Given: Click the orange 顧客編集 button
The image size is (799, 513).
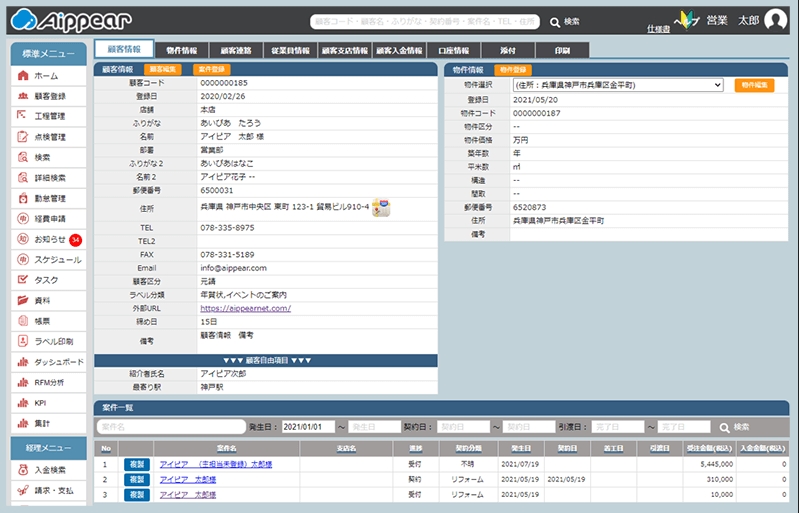Looking at the screenshot, I should click(x=165, y=69).
